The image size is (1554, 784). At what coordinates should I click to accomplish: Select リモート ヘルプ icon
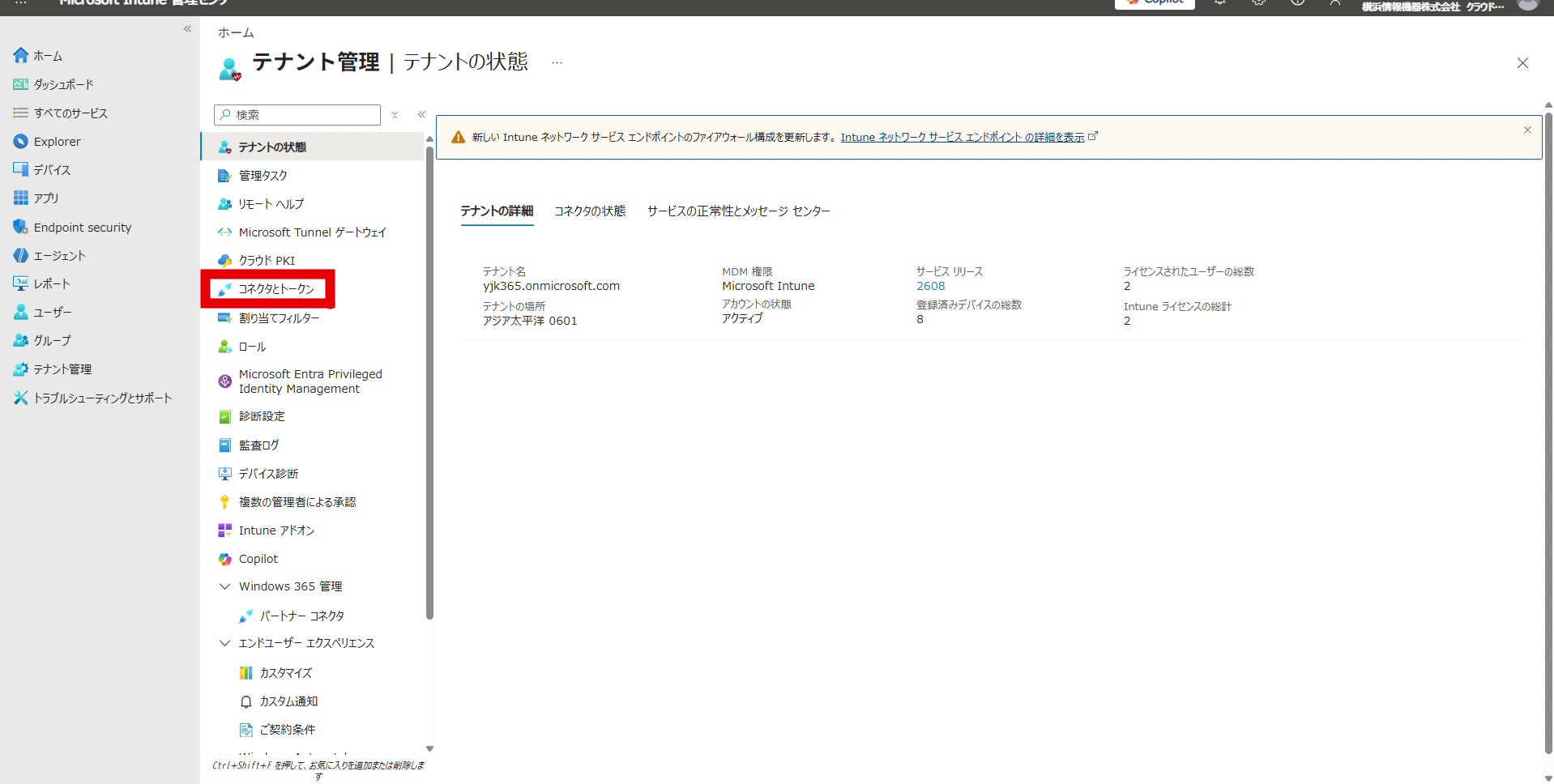(225, 204)
